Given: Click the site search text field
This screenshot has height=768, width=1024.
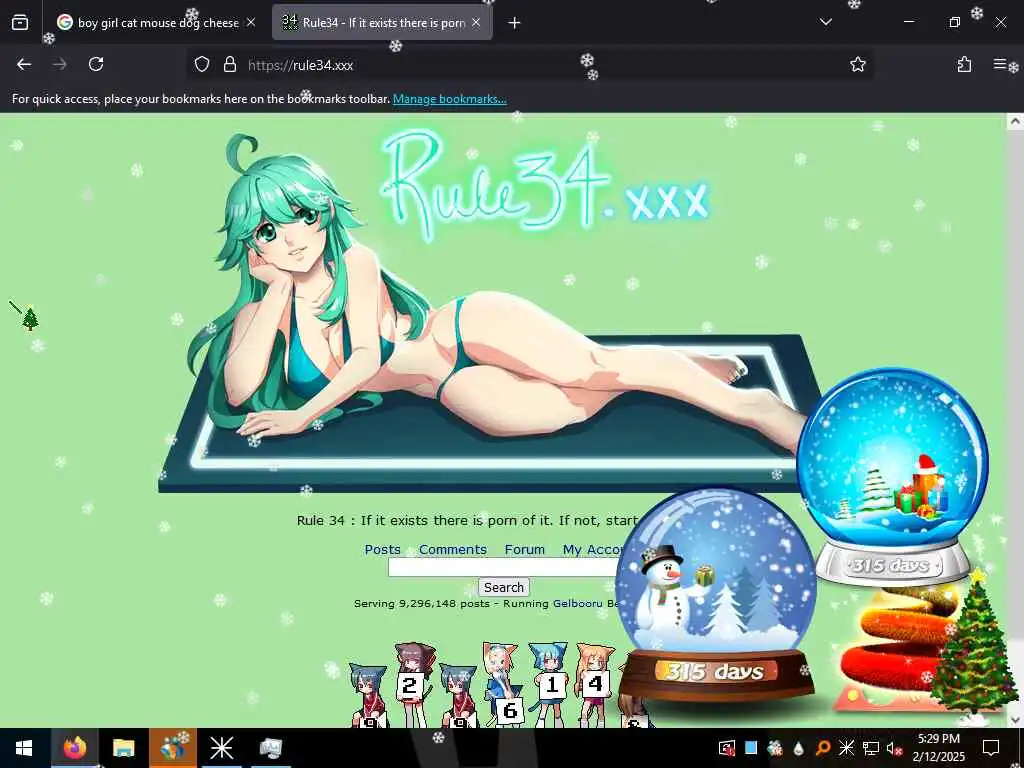Looking at the screenshot, I should pos(503,568).
